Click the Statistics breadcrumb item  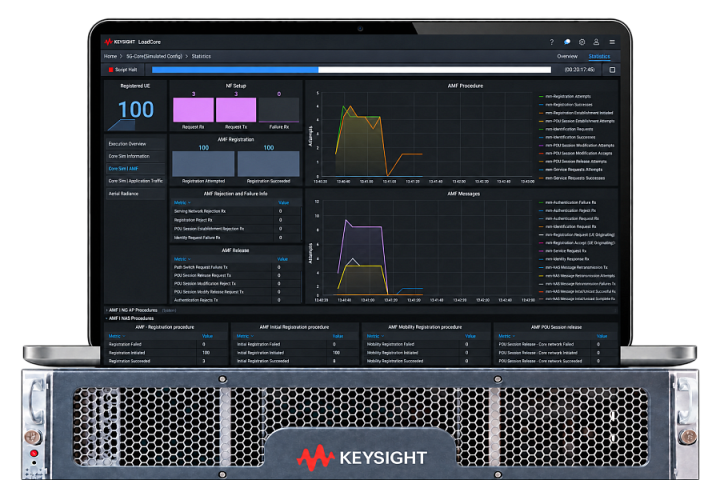(201, 56)
